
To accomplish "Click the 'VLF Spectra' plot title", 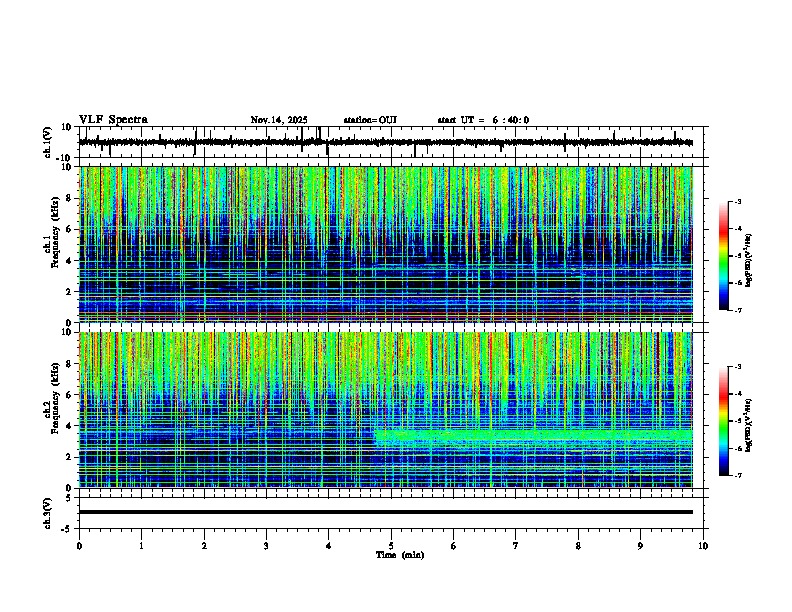I will coord(113,120).
